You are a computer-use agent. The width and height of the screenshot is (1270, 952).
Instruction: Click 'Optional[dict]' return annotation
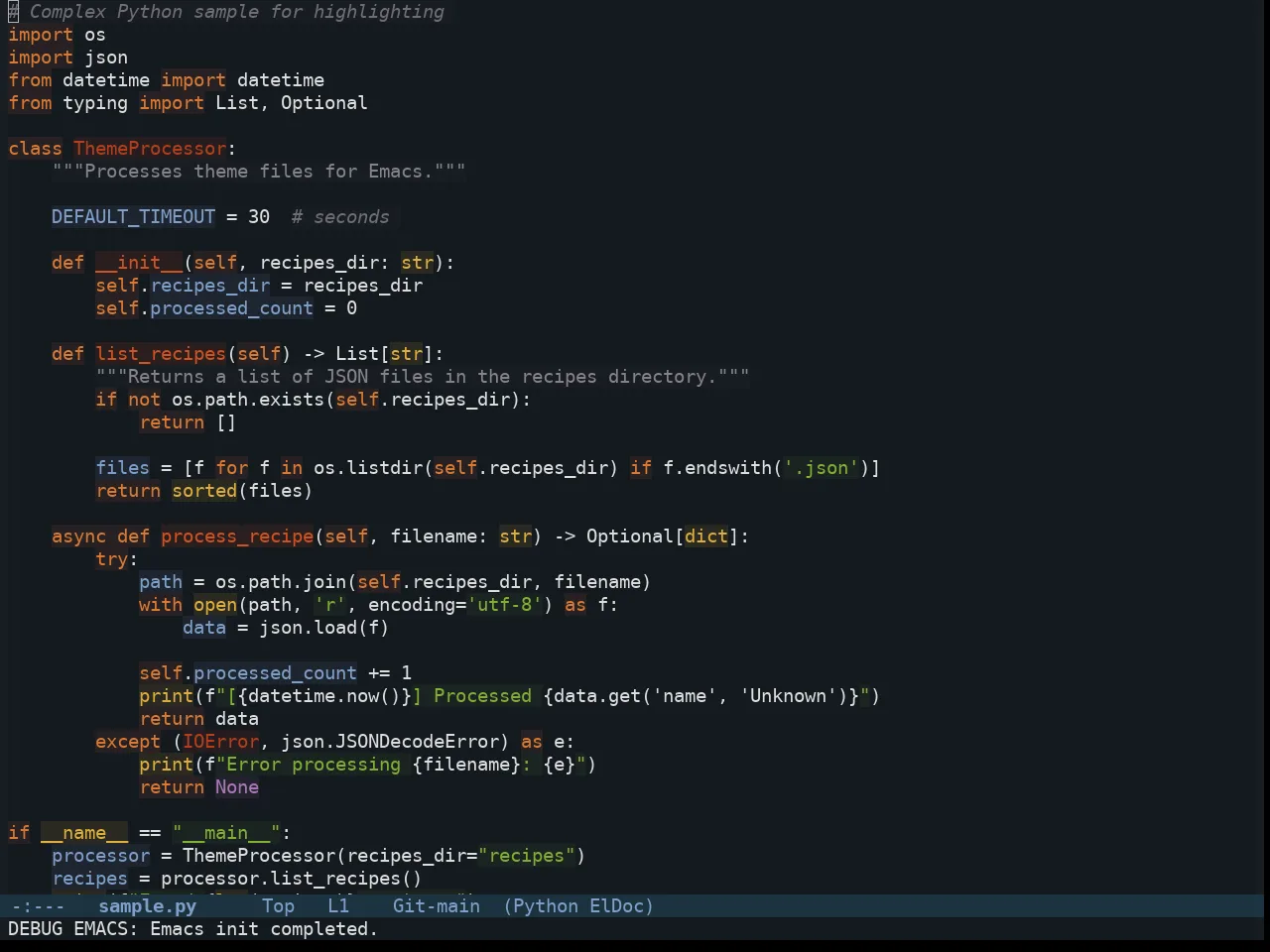[663, 536]
